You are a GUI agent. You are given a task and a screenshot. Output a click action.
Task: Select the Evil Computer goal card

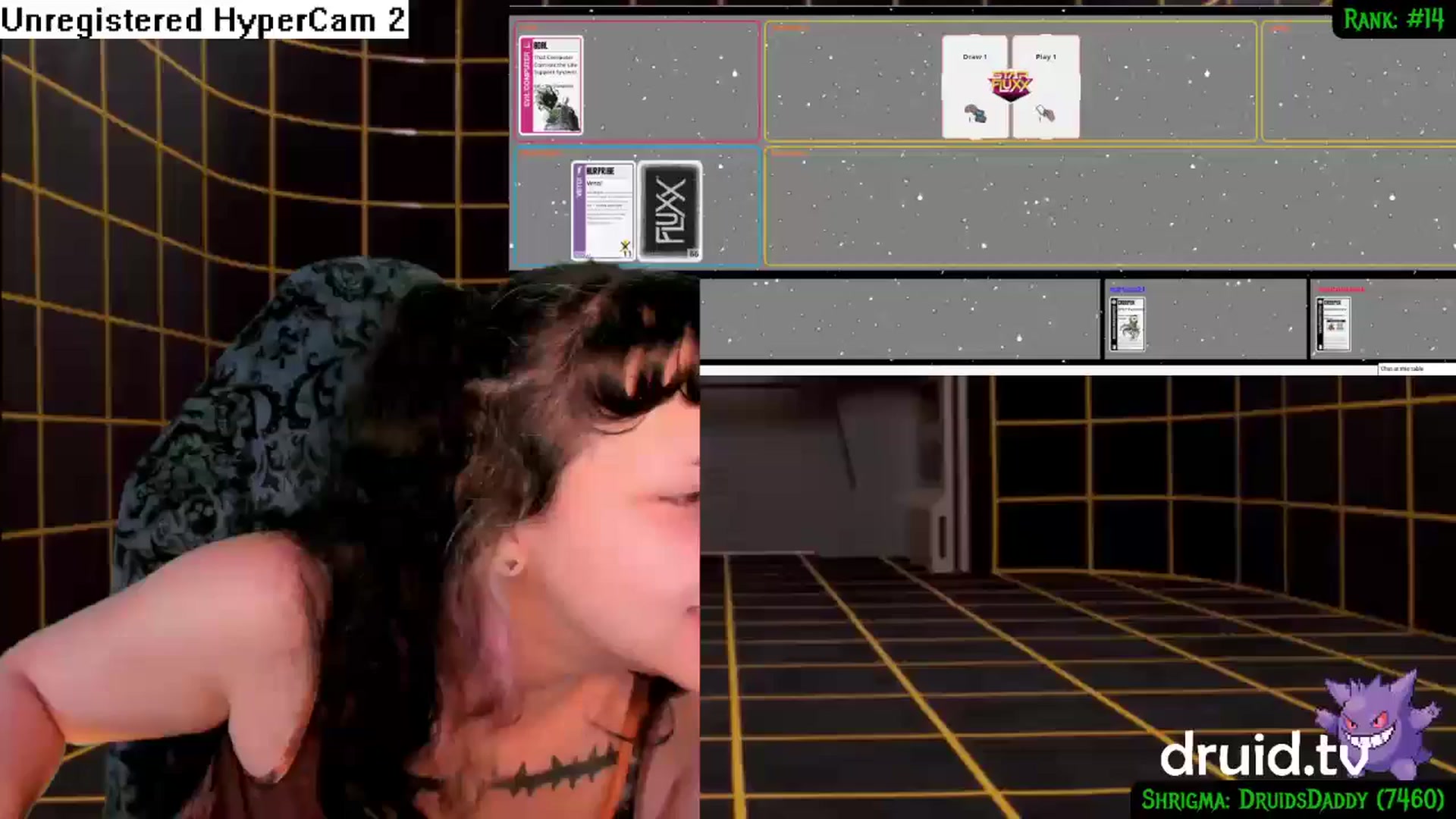[551, 85]
